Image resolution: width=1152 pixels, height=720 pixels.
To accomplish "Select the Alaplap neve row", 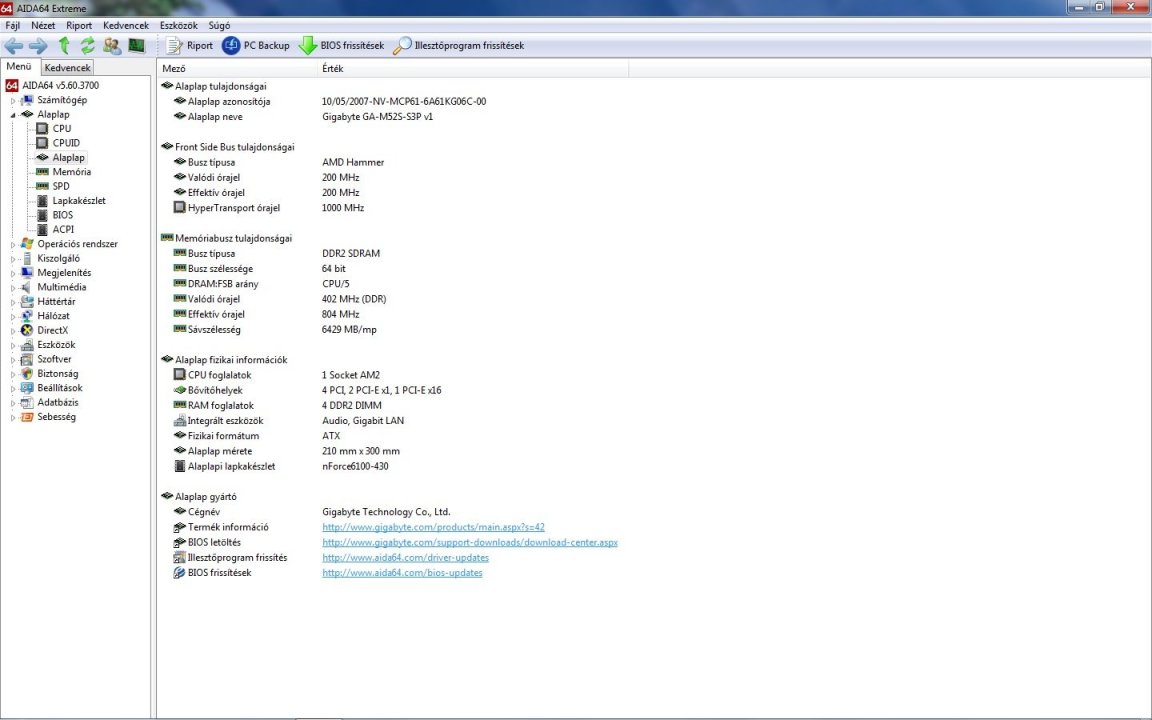I will click(x=303, y=117).
